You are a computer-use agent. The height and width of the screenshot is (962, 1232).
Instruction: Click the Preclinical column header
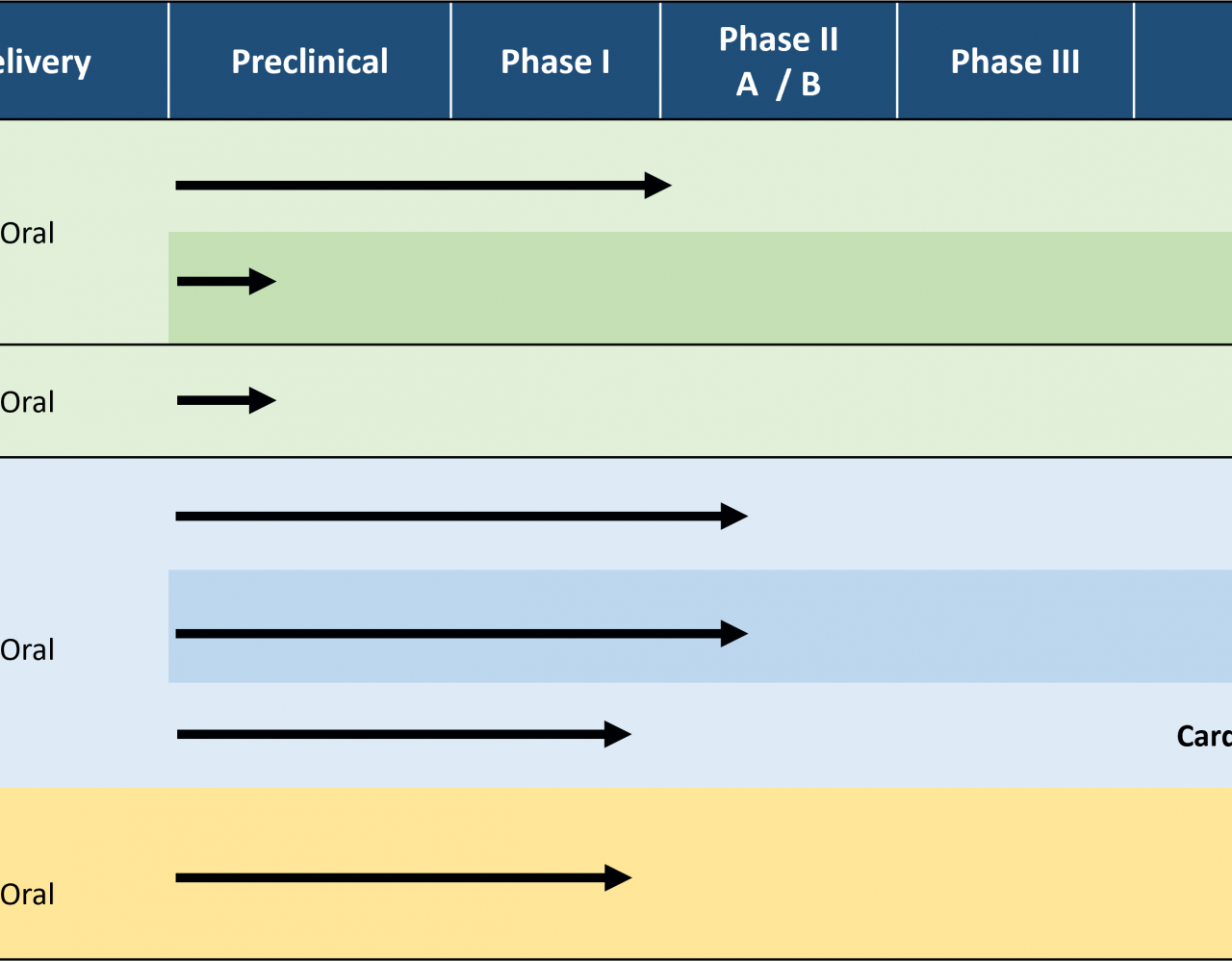pyautogui.click(x=310, y=61)
